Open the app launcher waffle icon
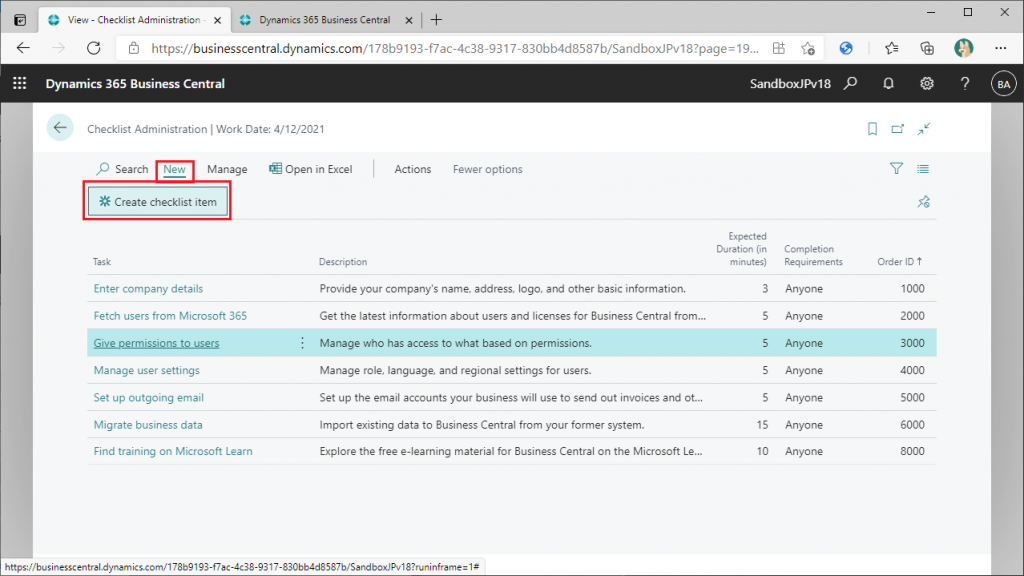Image resolution: width=1024 pixels, height=576 pixels. coord(20,84)
